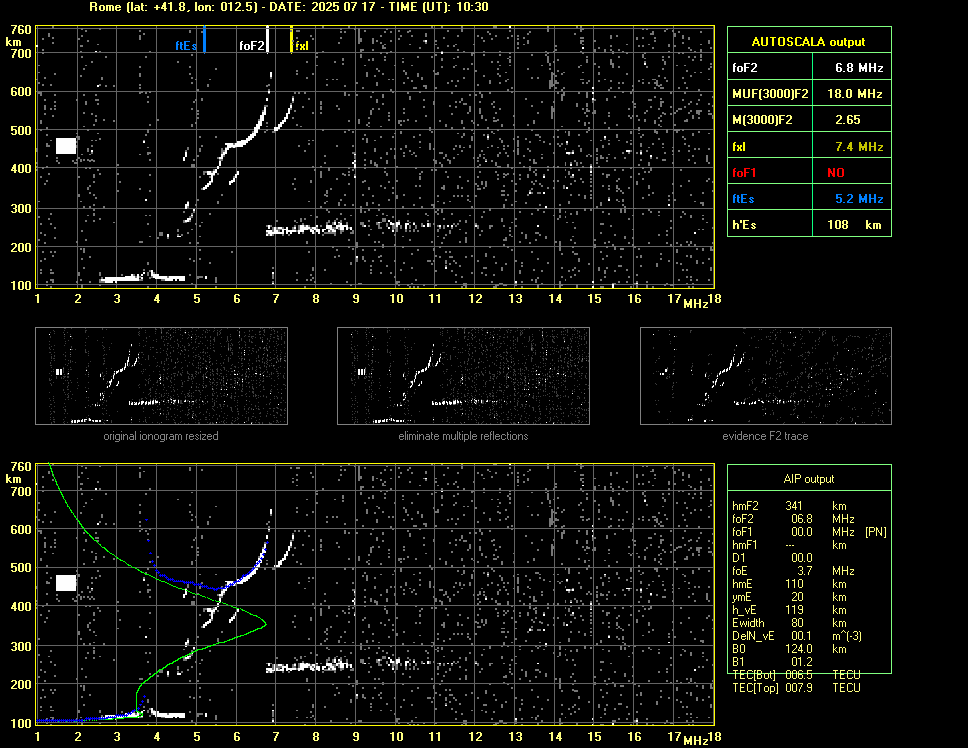Open the original ionogram resized thumbnail
The height and width of the screenshot is (748, 968).
point(161,376)
